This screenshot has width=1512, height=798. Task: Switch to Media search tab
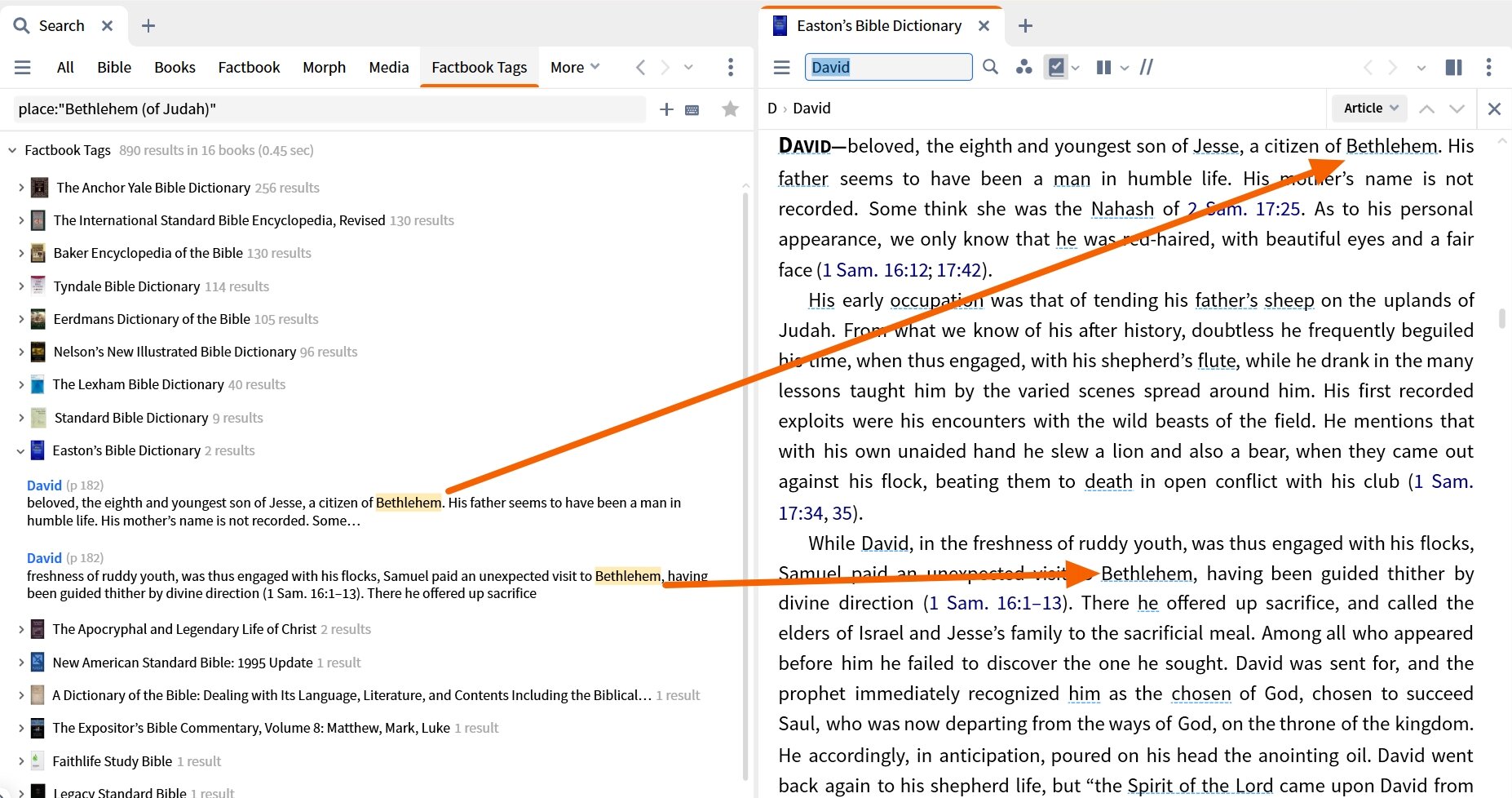(388, 68)
